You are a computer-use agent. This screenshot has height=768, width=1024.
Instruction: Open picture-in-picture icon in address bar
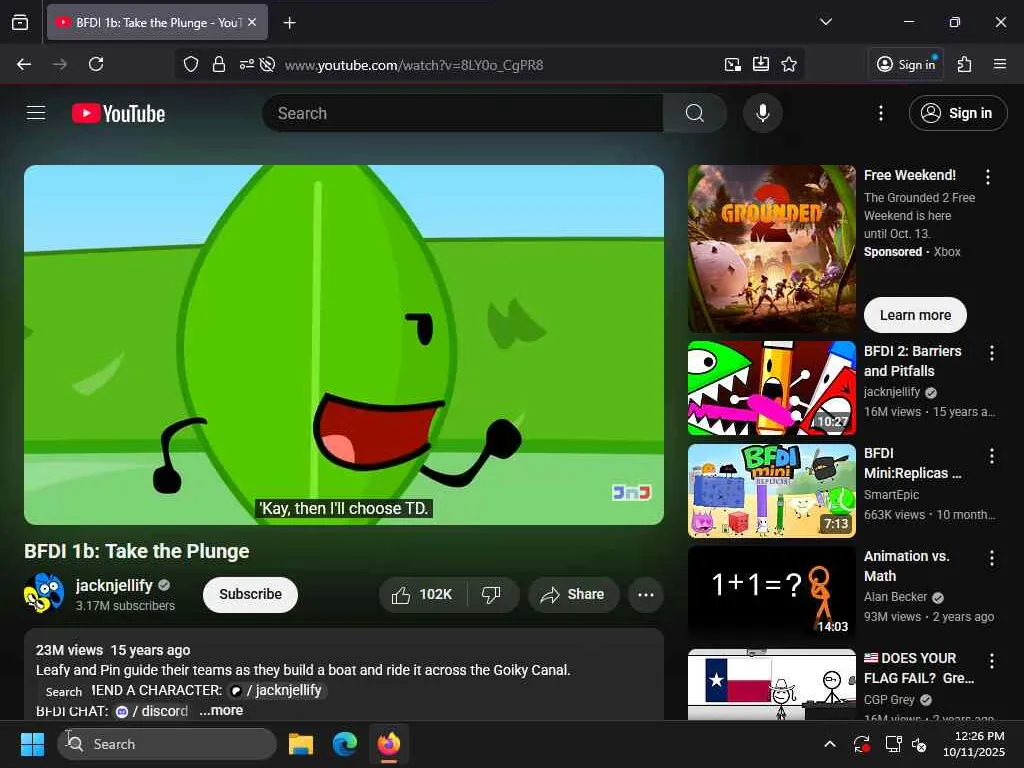[x=733, y=64]
